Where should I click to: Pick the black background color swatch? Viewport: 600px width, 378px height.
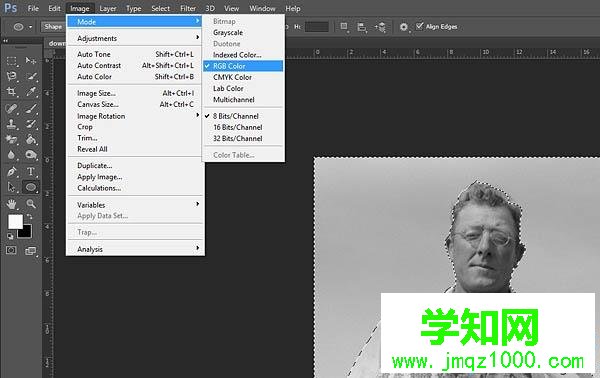click(x=26, y=232)
